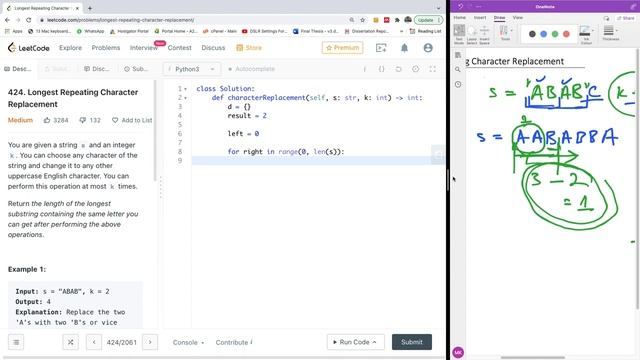Open the OneNote search magnifier in the sidebar
Screen dimensions: 640x360
coord(458,70)
